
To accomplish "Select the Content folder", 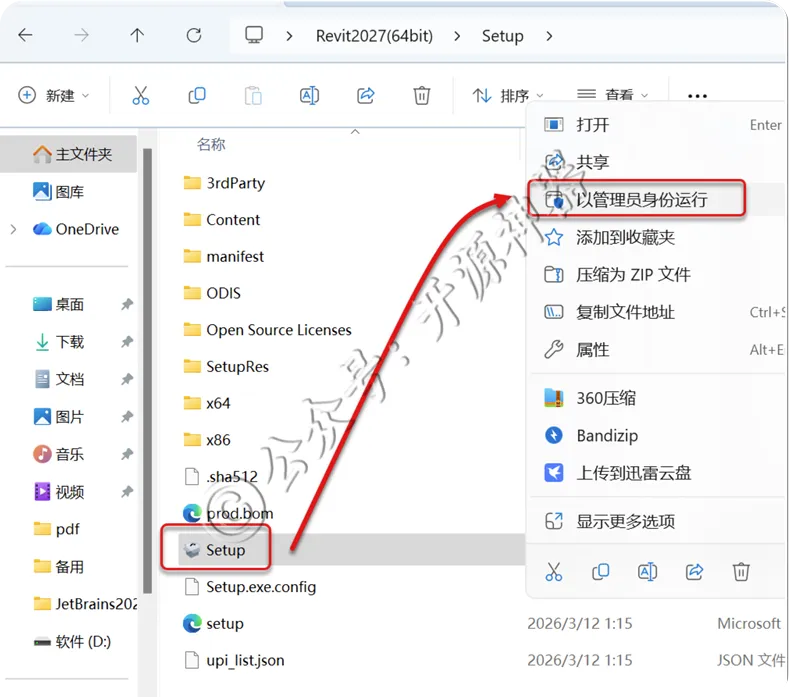I will pyautogui.click(x=221, y=219).
